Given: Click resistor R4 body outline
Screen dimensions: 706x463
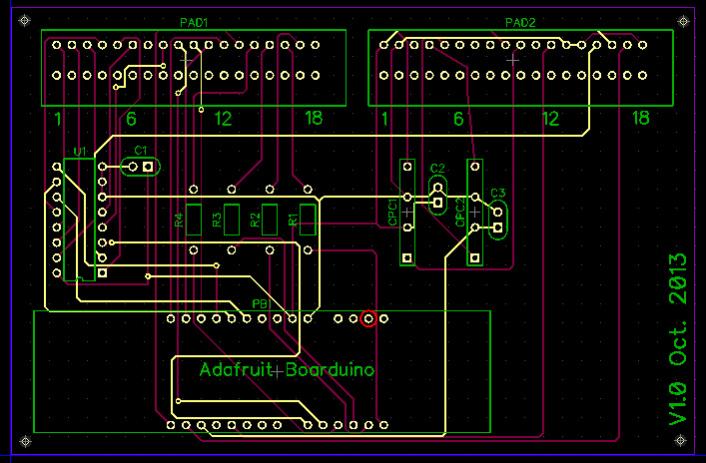Looking at the screenshot, I should (195, 218).
